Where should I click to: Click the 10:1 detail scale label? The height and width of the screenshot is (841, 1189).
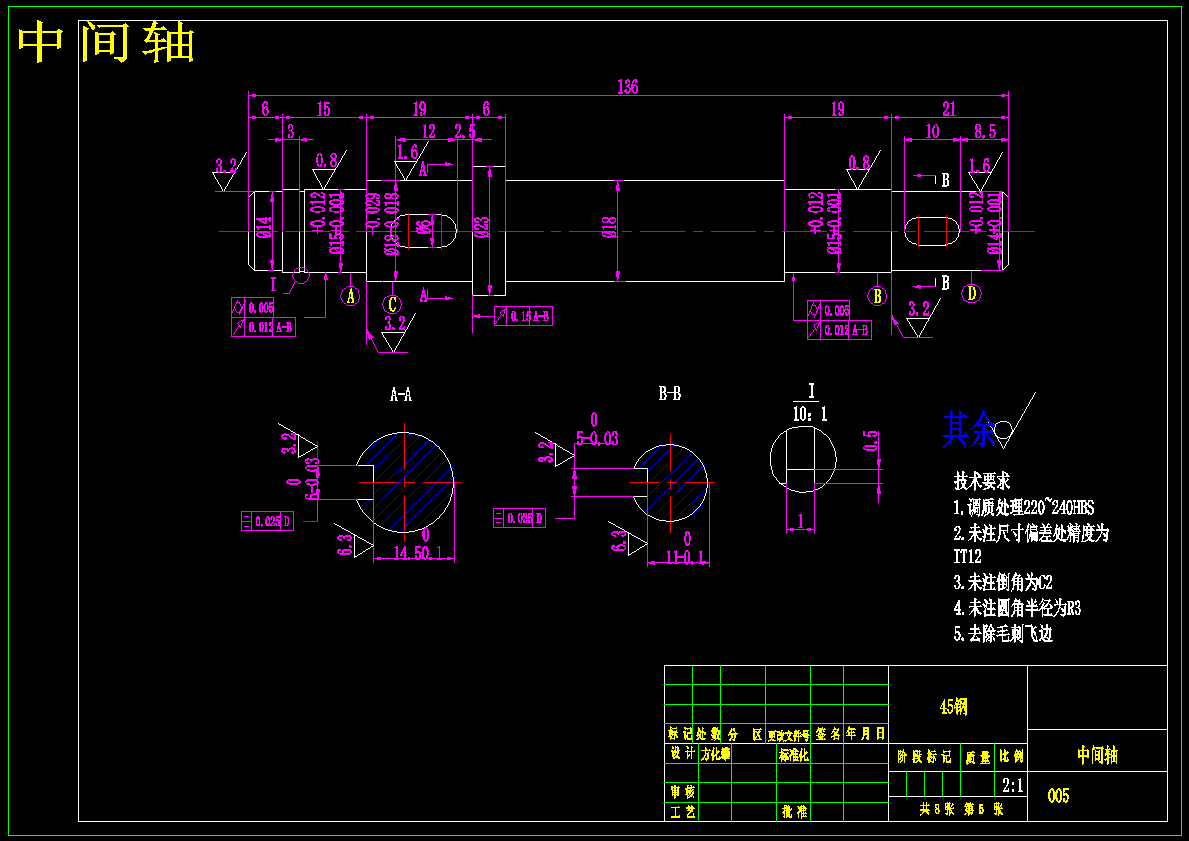point(811,414)
